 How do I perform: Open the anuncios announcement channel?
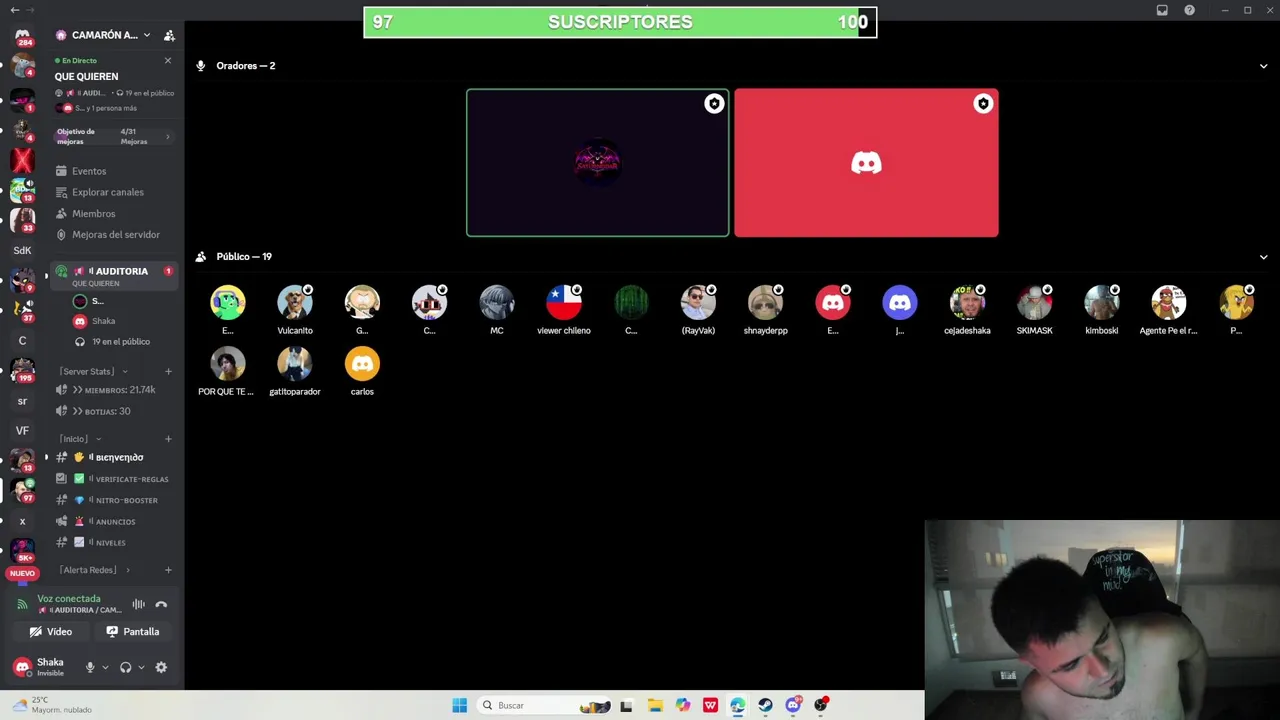coord(115,521)
